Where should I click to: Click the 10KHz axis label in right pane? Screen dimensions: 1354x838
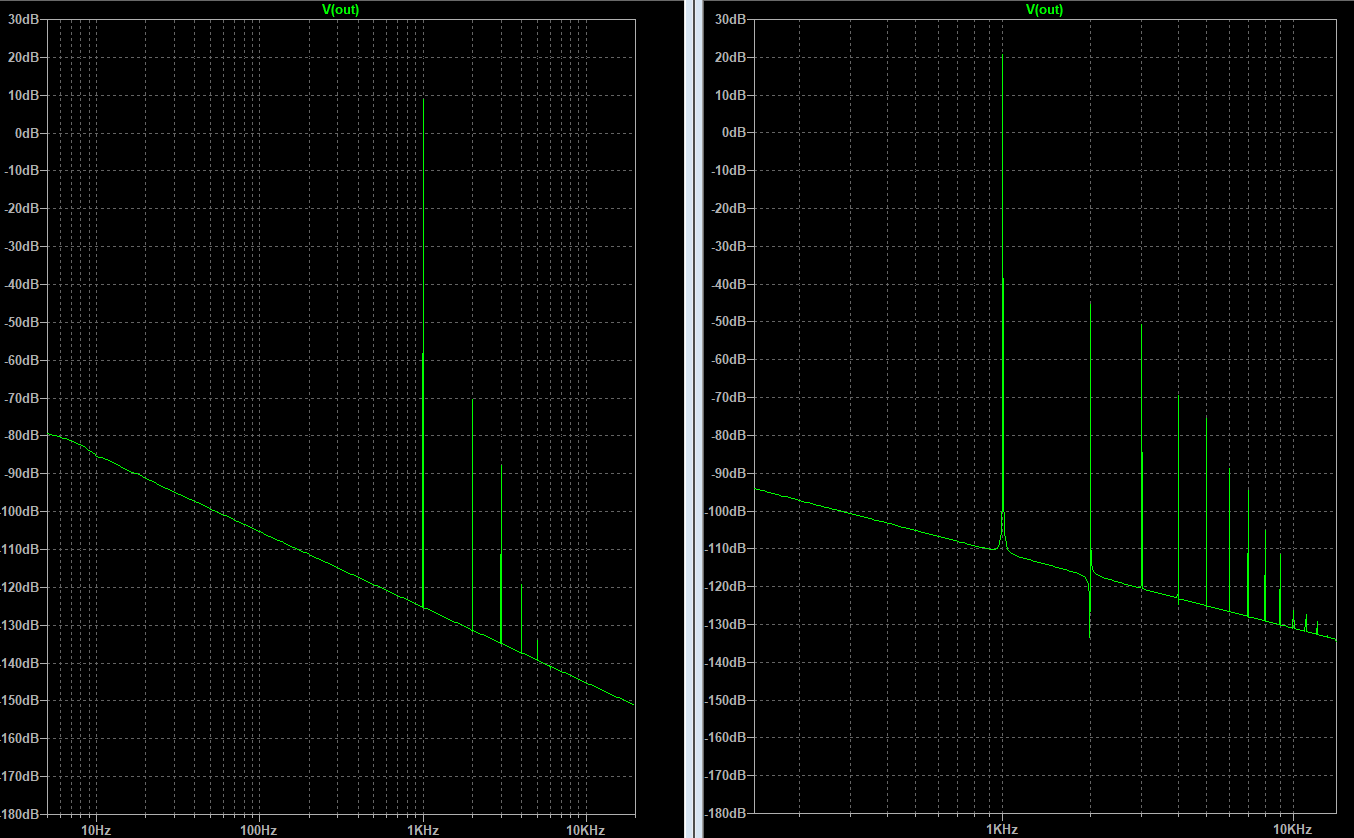coord(1292,830)
